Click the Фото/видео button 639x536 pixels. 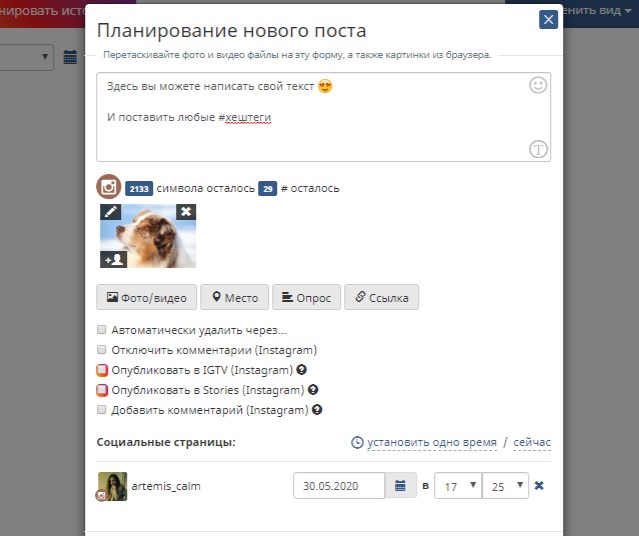pyautogui.click(x=147, y=297)
